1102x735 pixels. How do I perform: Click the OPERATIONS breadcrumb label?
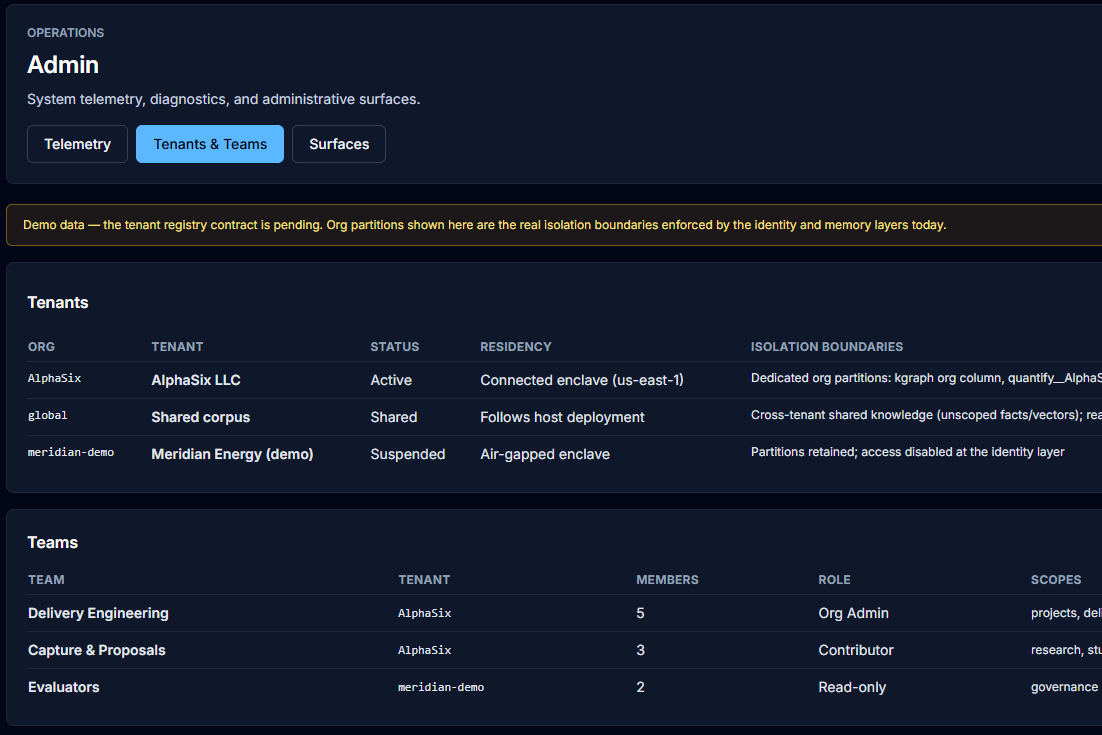click(65, 33)
